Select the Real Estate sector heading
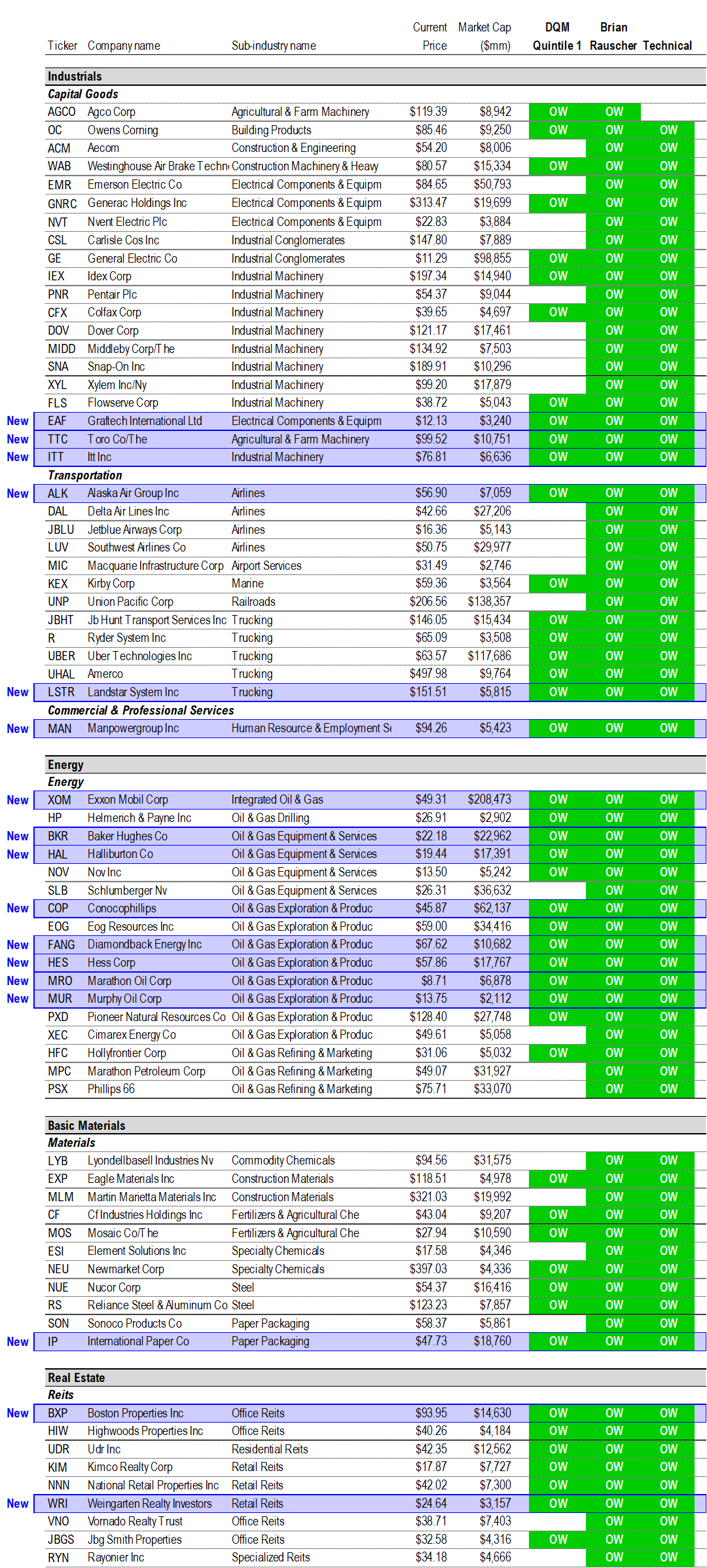This screenshot has height=1568, width=707. tap(76, 1378)
